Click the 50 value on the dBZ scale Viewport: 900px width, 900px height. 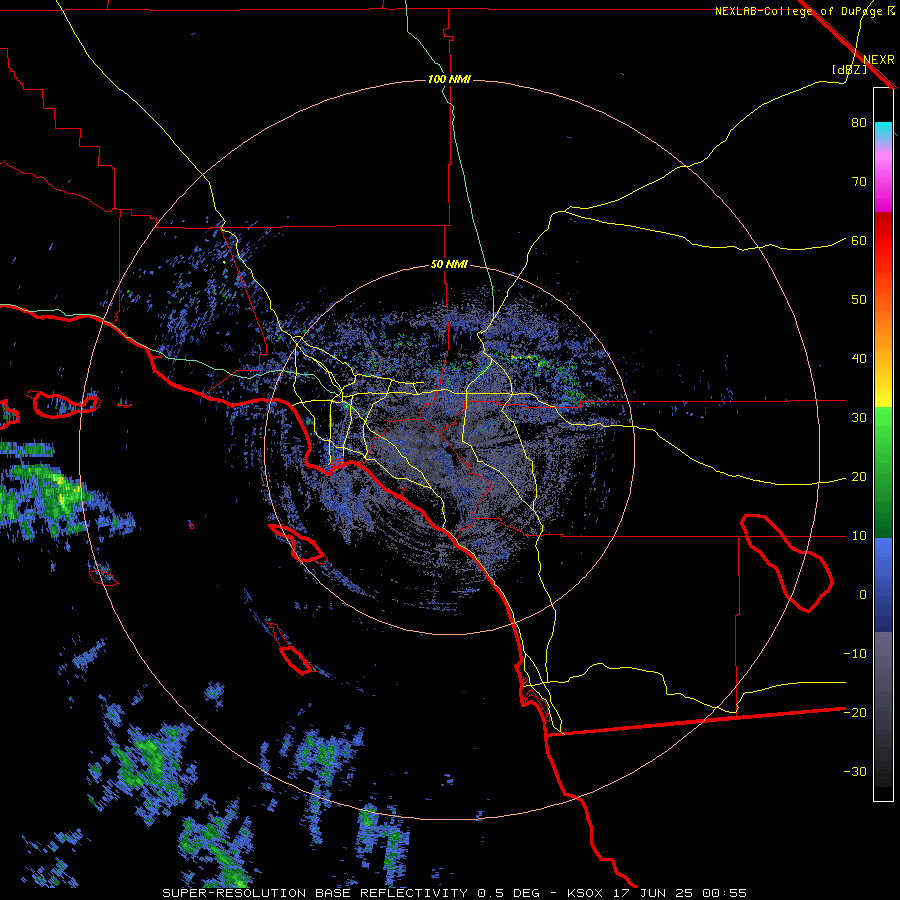click(859, 300)
